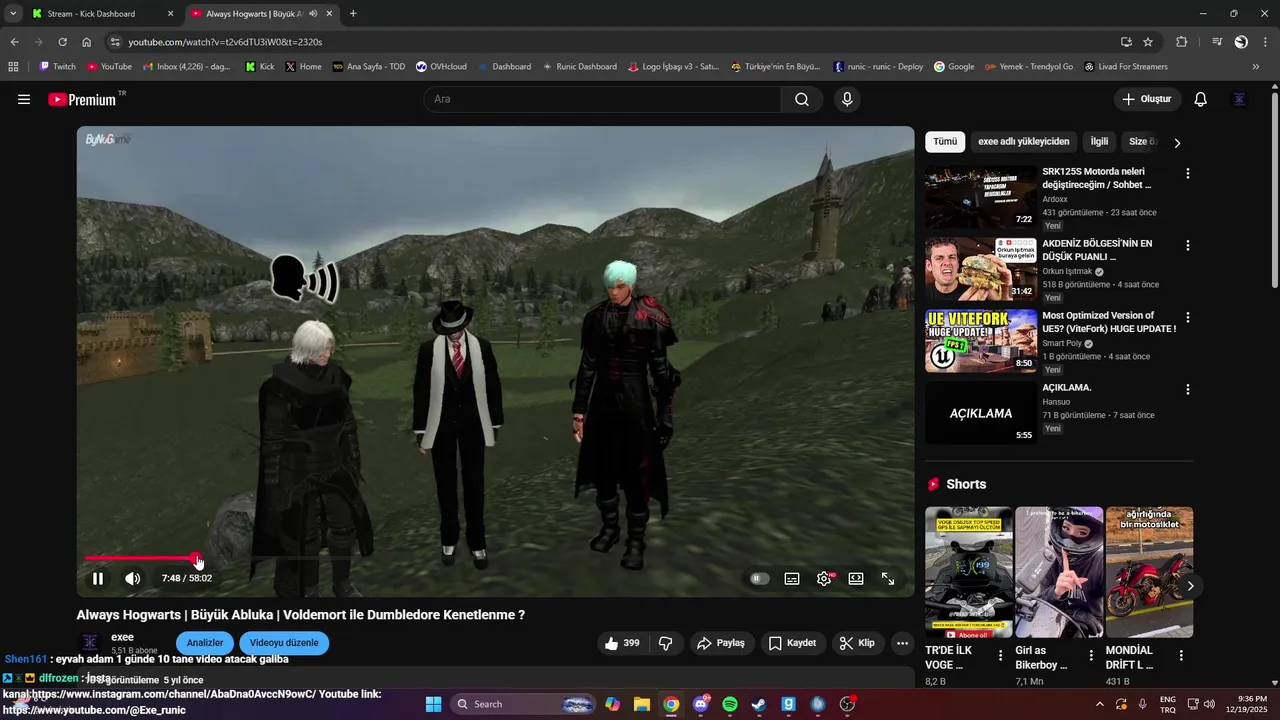Image resolution: width=1280 pixels, height=720 pixels.
Task: Mute the video with the speaker icon
Action: click(x=132, y=578)
